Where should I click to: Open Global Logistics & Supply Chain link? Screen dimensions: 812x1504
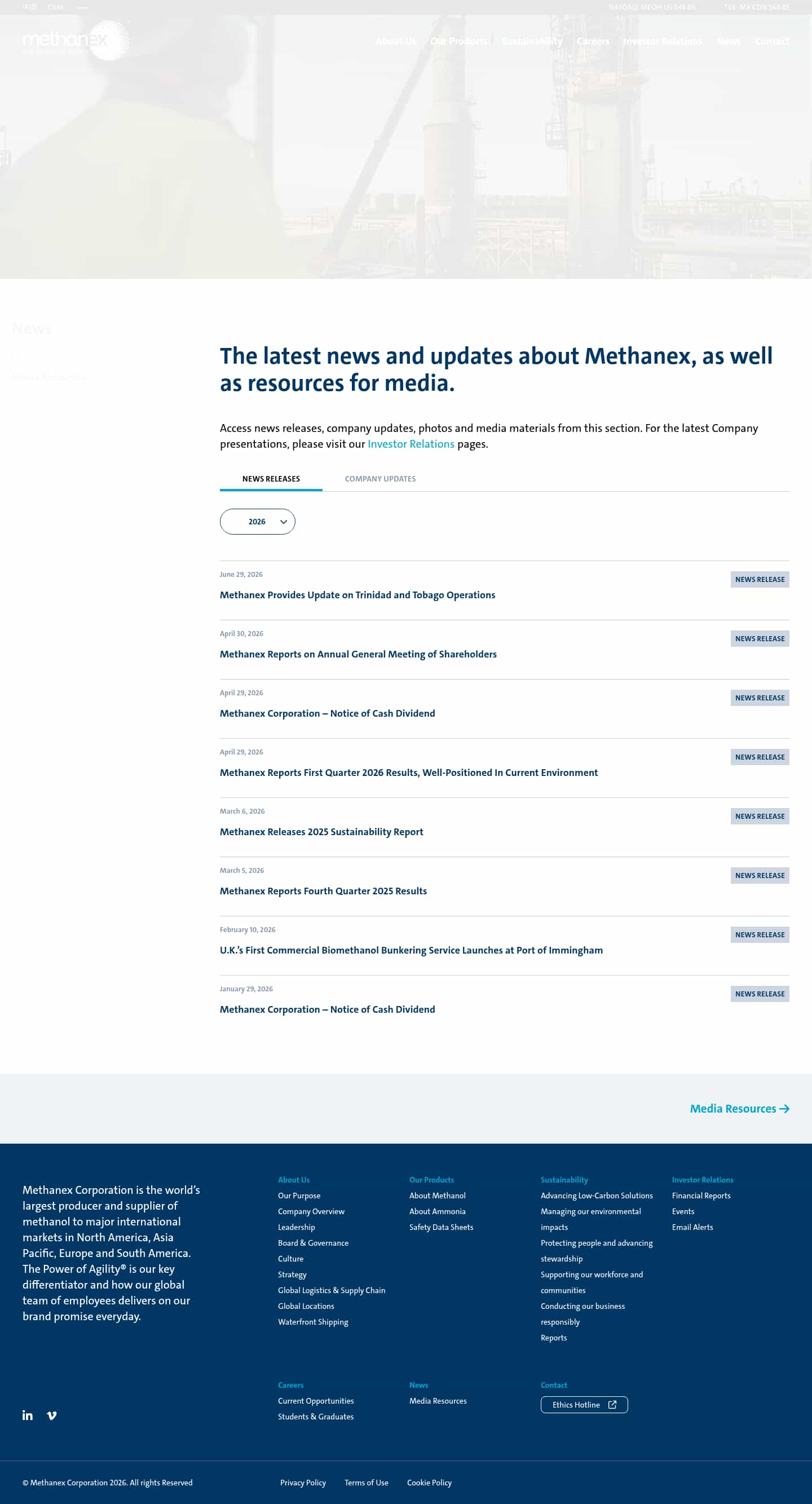[332, 1290]
